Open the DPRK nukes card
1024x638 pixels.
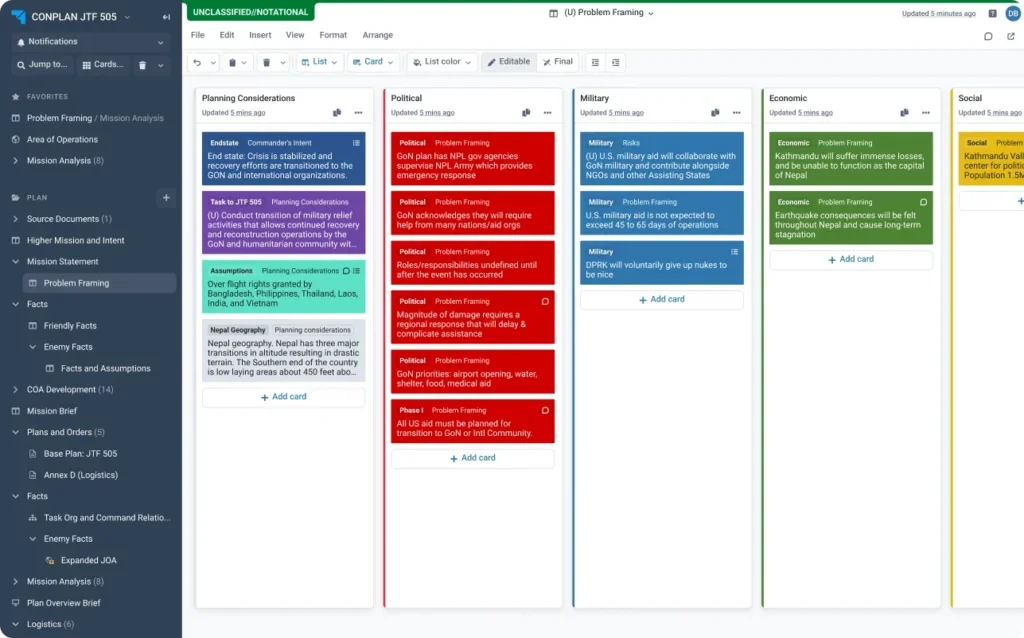click(x=662, y=264)
